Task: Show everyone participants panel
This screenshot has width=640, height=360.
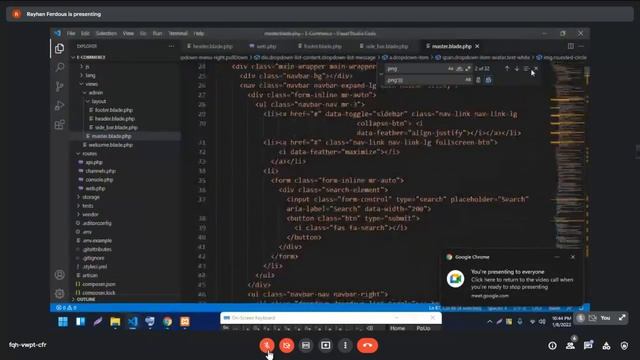Action: point(570,346)
